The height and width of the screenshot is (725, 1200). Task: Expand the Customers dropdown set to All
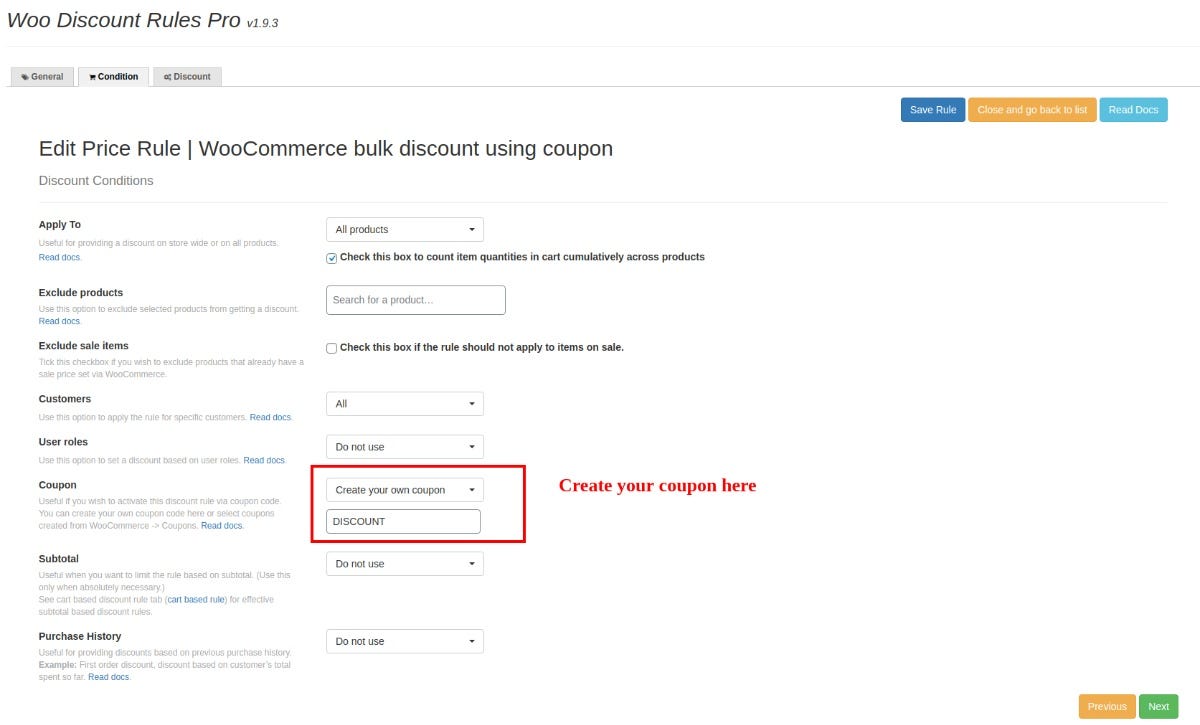[x=405, y=404]
